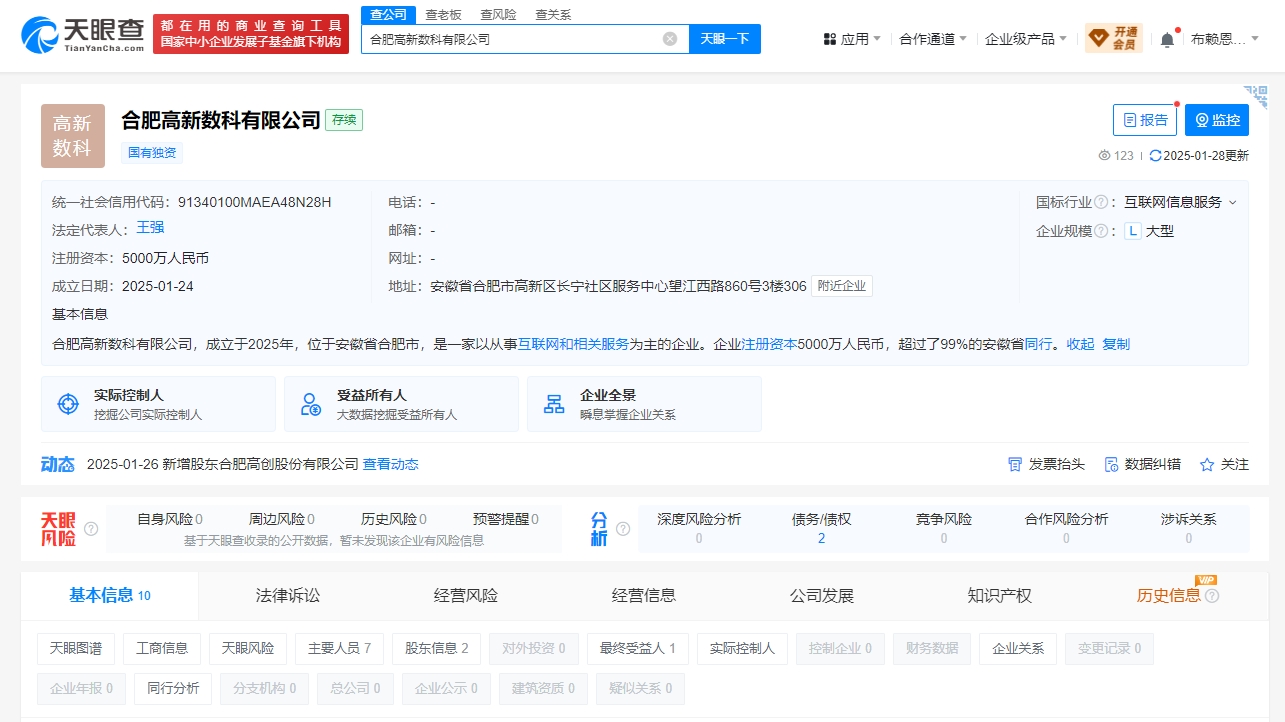Click the 开通会员 VIP button
This screenshot has height=722, width=1285.
click(x=1113, y=39)
